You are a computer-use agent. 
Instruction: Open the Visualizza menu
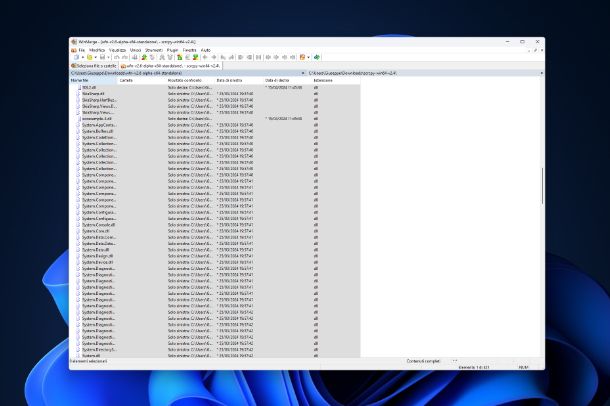117,50
